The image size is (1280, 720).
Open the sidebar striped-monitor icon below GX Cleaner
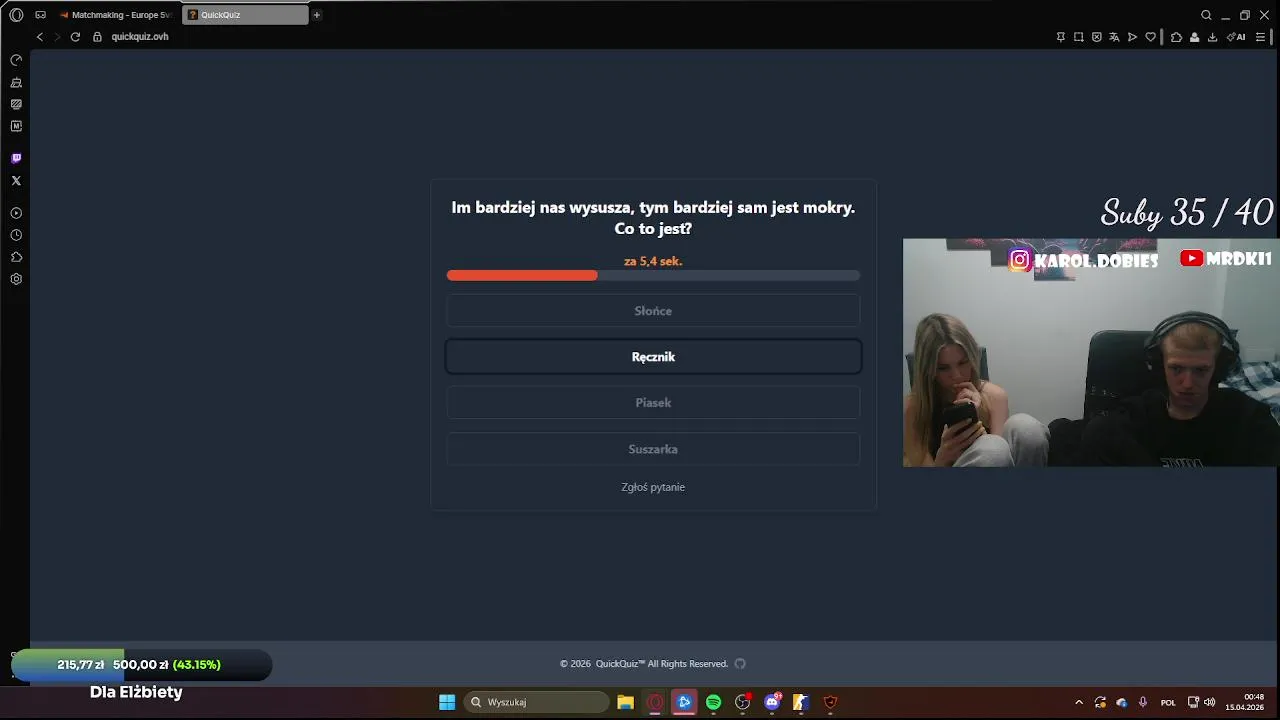(x=16, y=104)
